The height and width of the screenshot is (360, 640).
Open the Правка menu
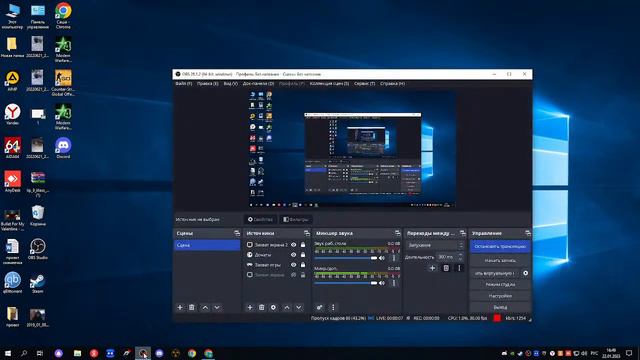[x=207, y=84]
